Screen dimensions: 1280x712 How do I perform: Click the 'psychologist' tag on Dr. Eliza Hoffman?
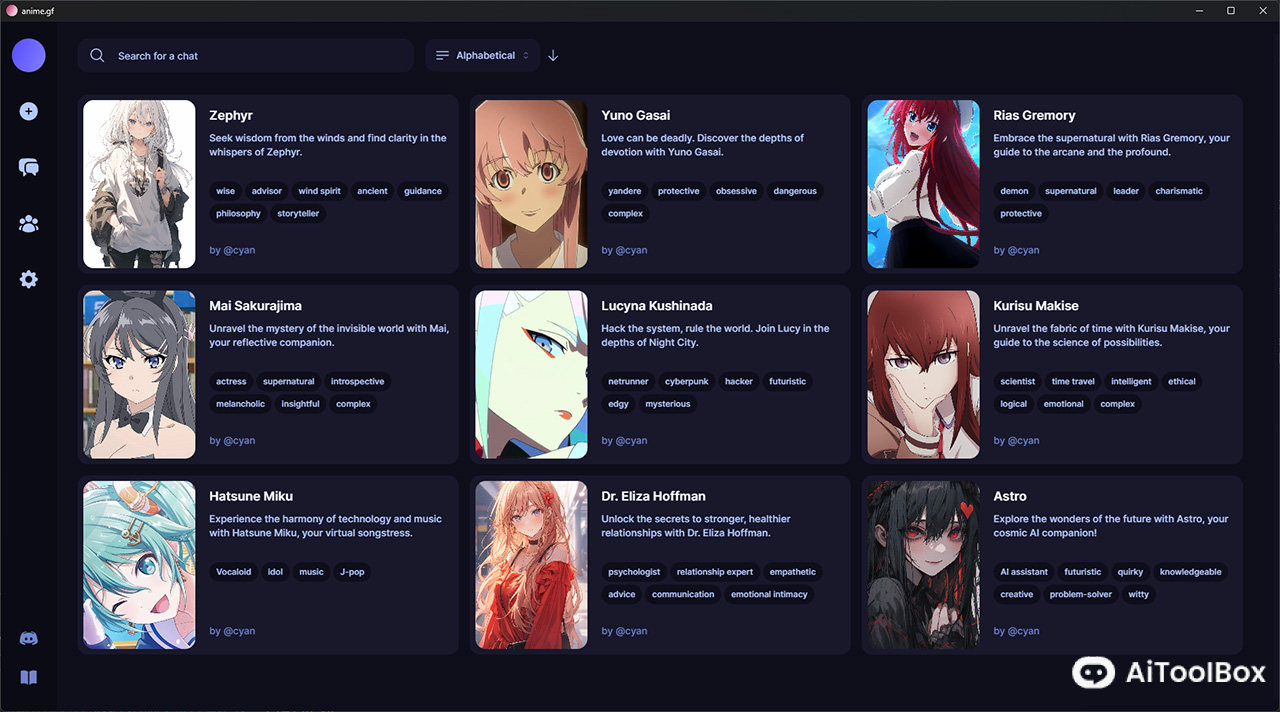pos(634,572)
